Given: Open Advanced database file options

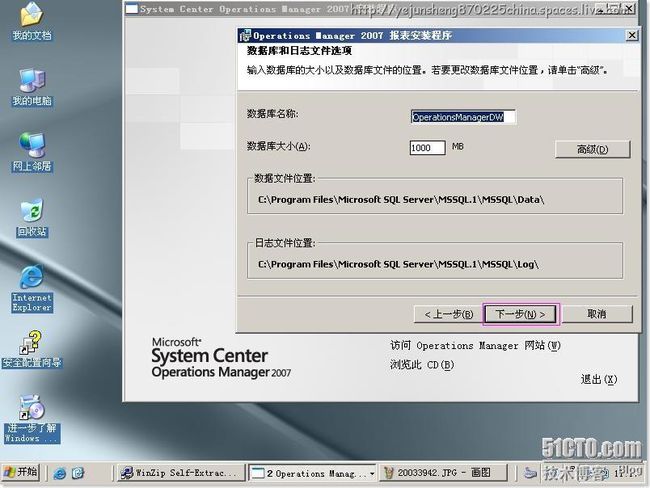Looking at the screenshot, I should pyautogui.click(x=592, y=149).
